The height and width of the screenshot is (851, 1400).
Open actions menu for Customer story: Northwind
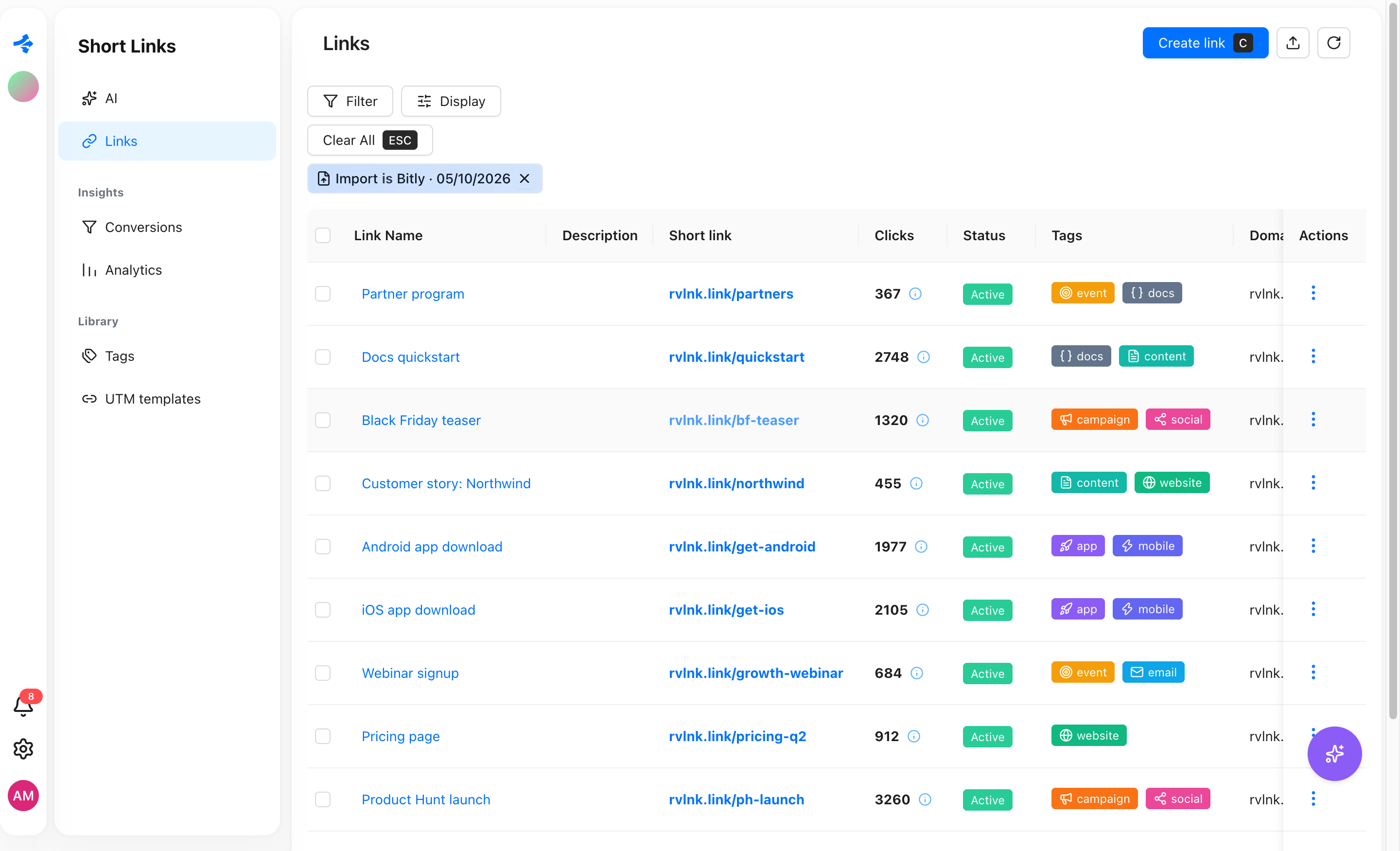[x=1313, y=482]
